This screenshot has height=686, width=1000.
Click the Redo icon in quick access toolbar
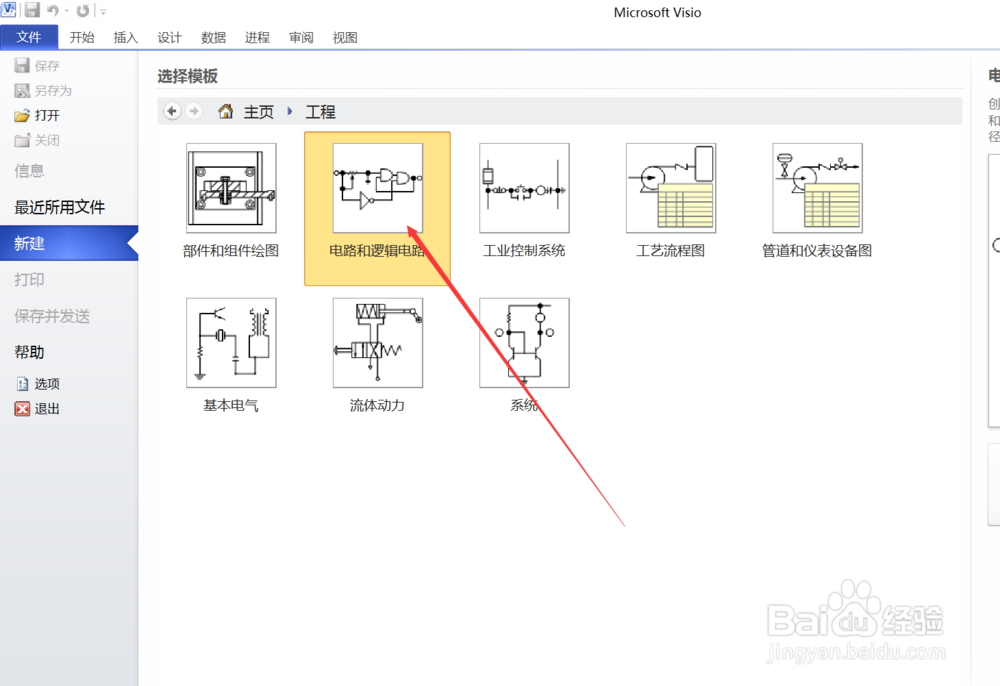[x=82, y=11]
